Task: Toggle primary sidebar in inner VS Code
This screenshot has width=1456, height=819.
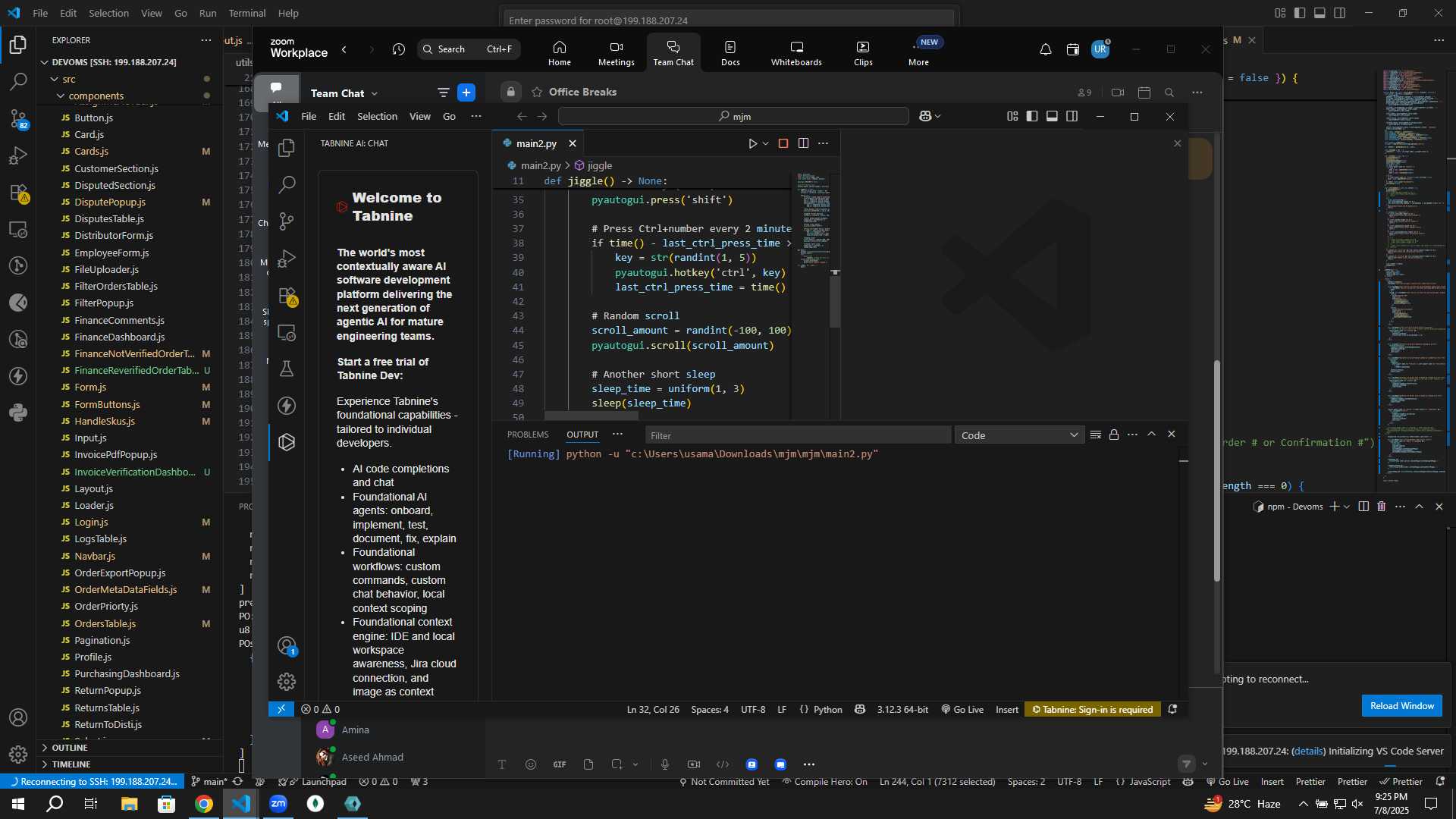Action: pos(1032,116)
